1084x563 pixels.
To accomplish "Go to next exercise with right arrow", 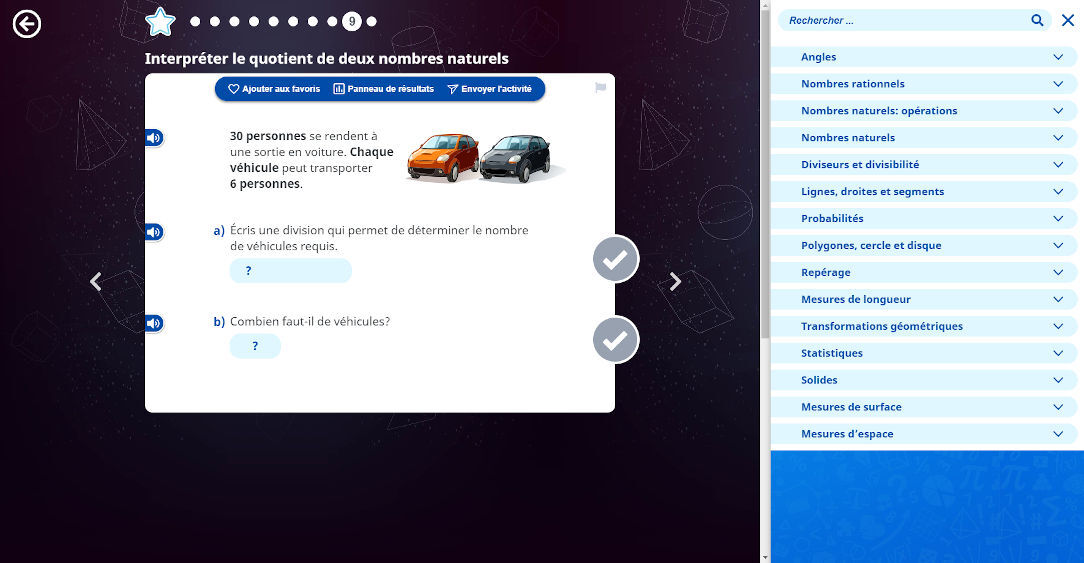I will point(675,281).
